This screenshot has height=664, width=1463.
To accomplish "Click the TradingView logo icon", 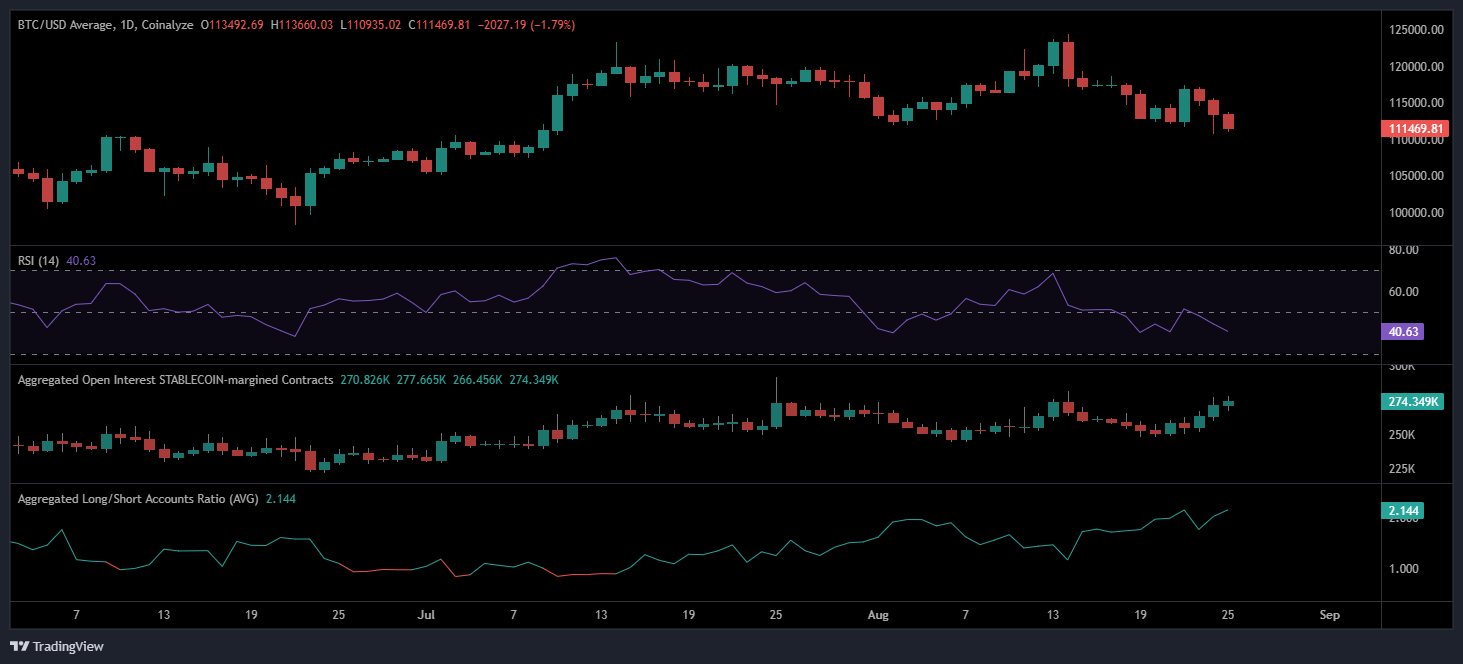I will pyautogui.click(x=20, y=646).
